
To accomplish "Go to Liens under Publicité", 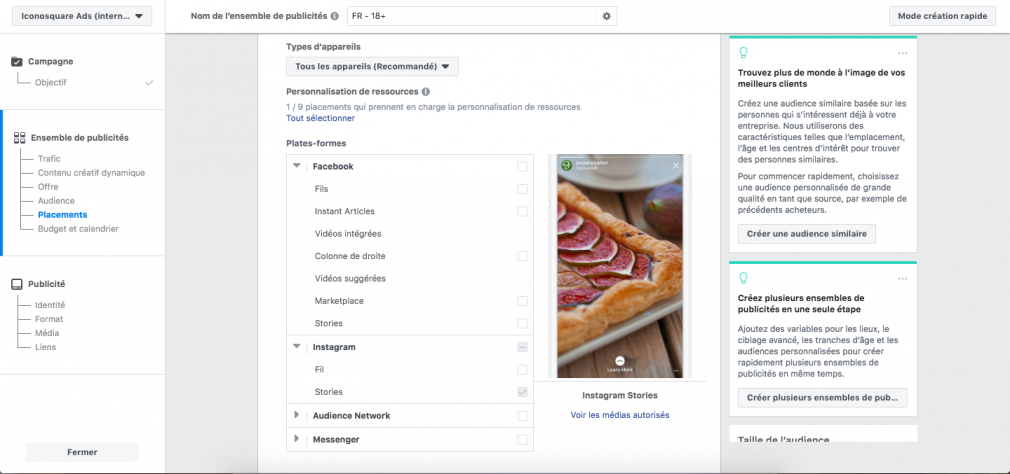I will 46,347.
